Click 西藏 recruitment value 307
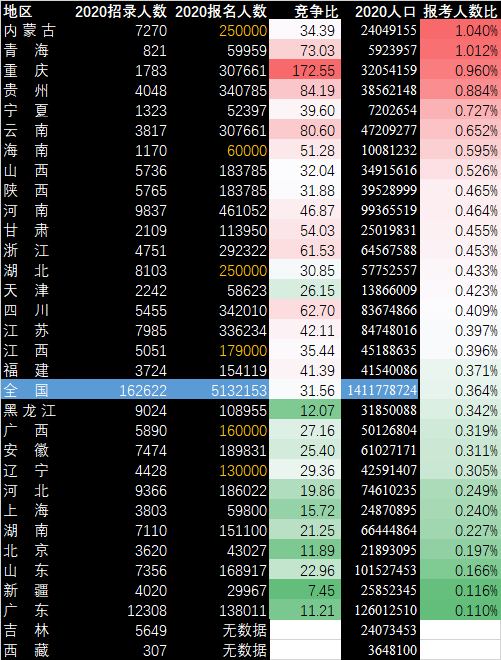The width and height of the screenshot is (501, 660). click(155, 651)
